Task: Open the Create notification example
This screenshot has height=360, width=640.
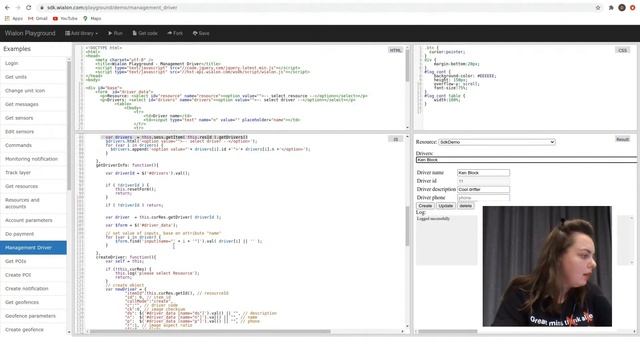Action: pyautogui.click(x=33, y=289)
